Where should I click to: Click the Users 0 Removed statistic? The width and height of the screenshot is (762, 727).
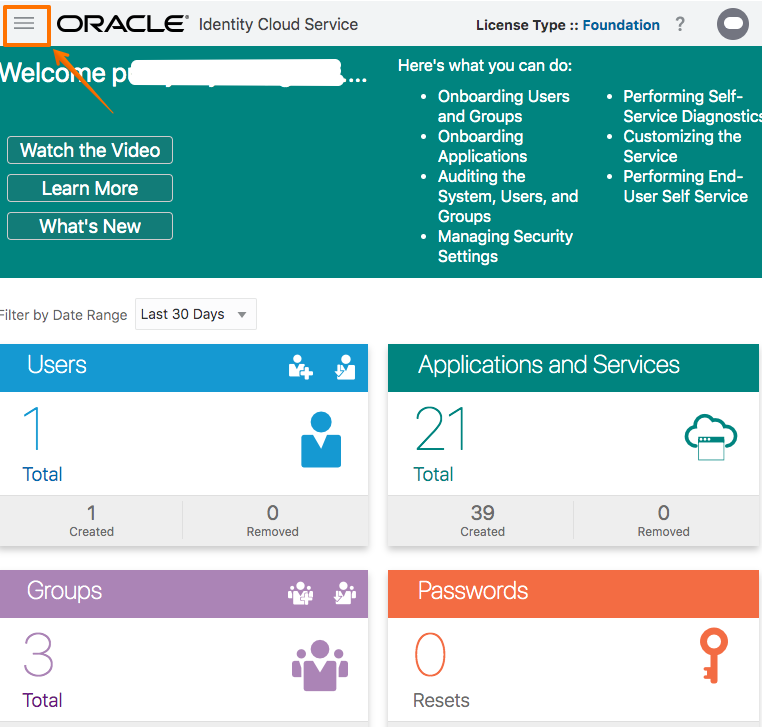[x=272, y=520]
